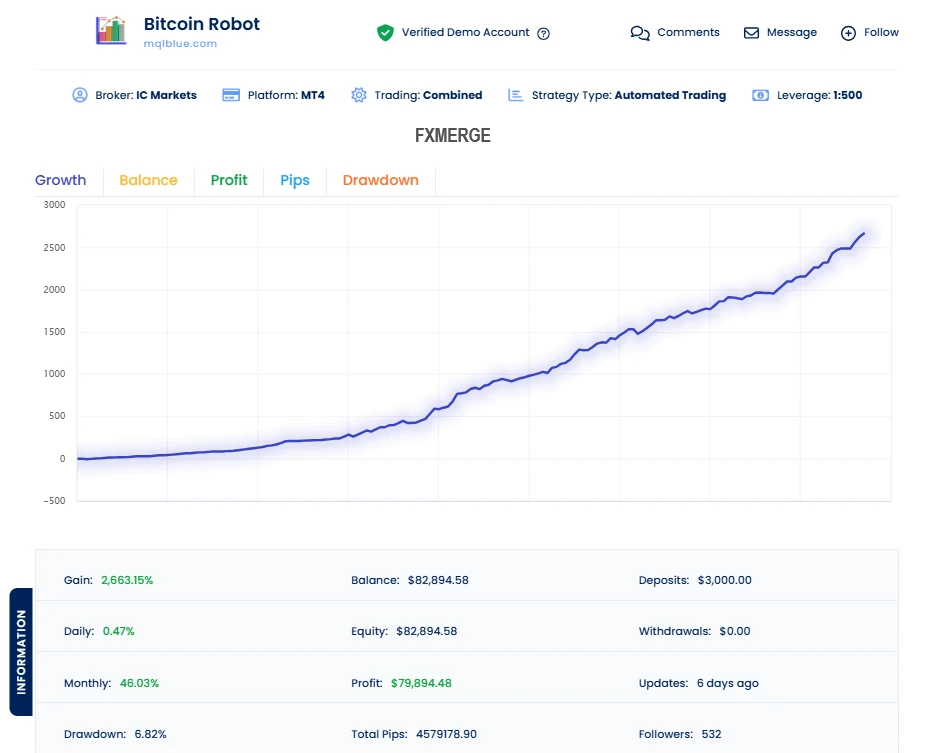Click the Leverage money icon

pos(761,95)
